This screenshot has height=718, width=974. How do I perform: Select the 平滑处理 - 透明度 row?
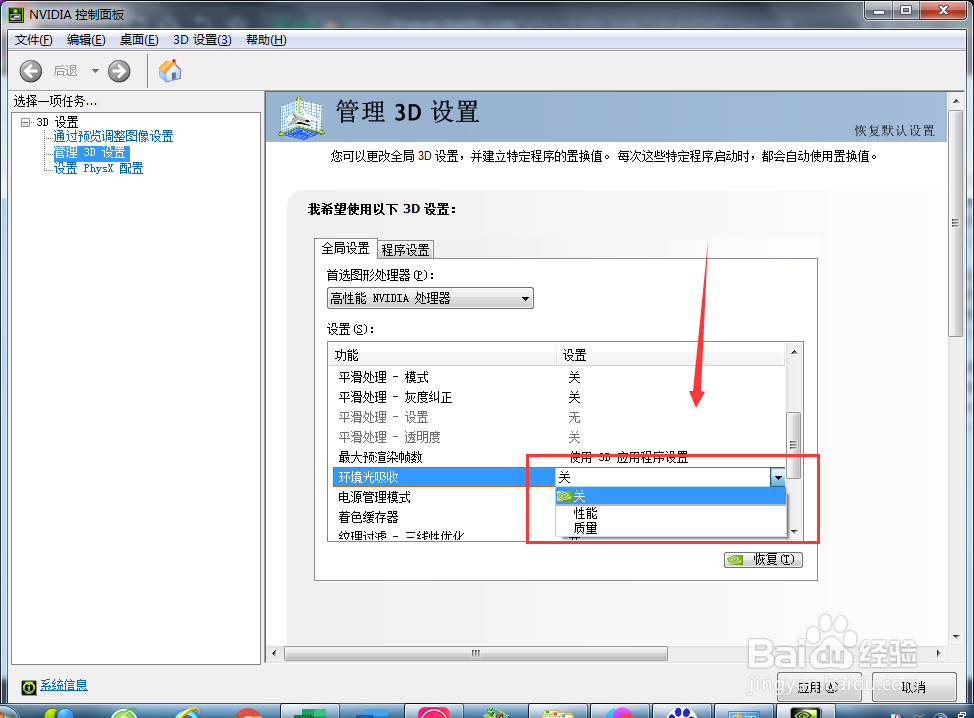[x=559, y=437]
